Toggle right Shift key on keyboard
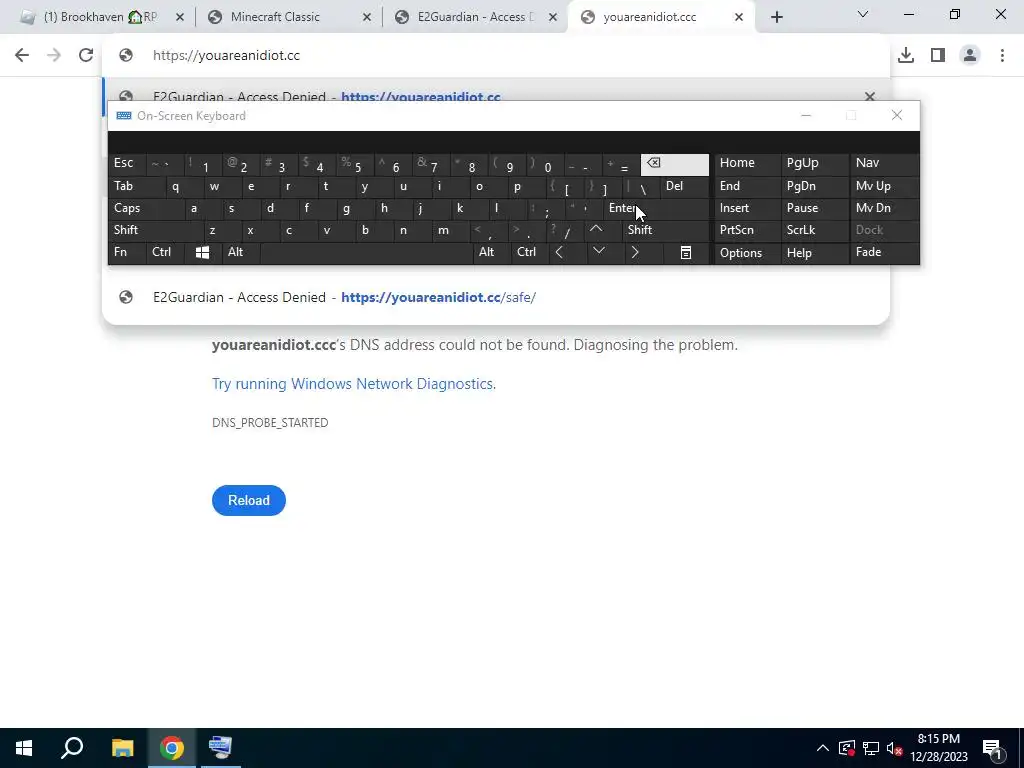Viewport: 1024px width, 768px height. click(665, 230)
